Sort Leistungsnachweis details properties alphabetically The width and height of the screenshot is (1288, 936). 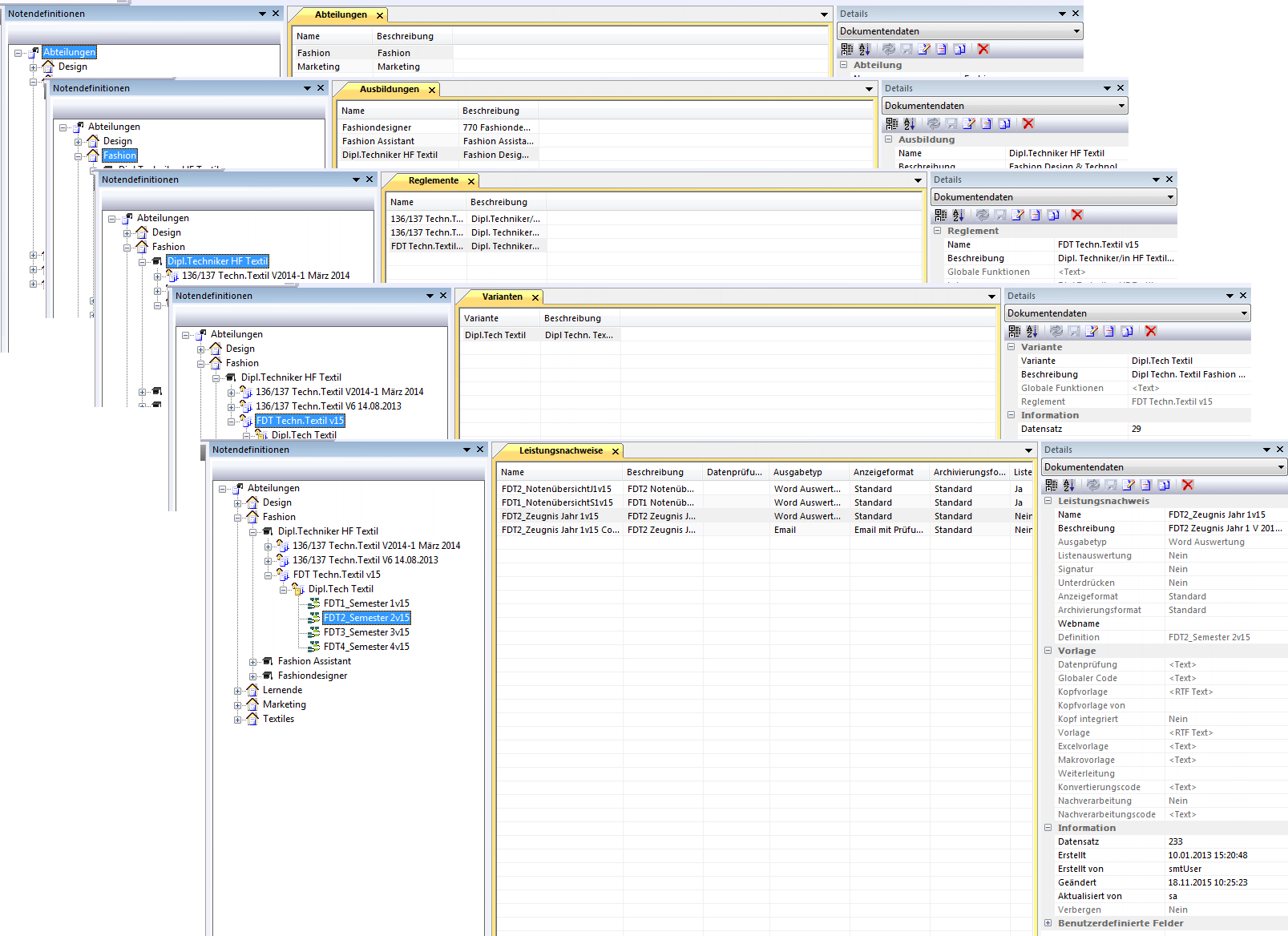(x=1069, y=485)
